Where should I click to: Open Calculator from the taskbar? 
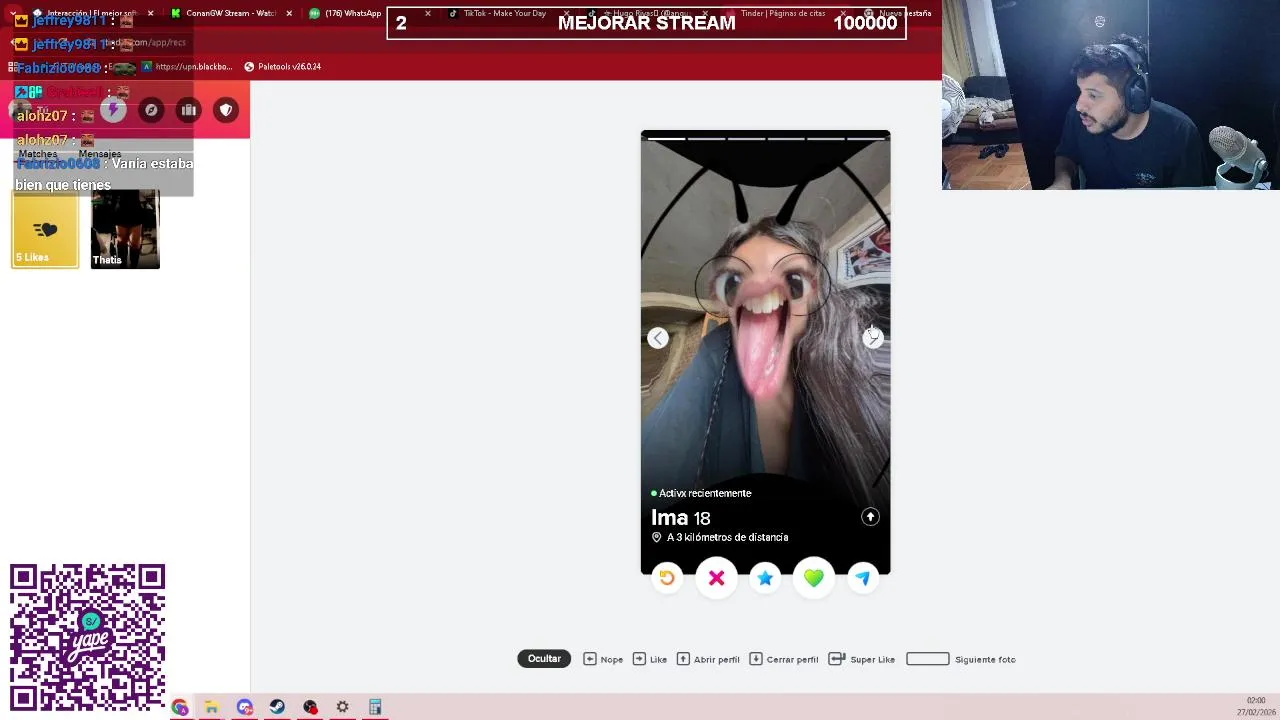(375, 707)
